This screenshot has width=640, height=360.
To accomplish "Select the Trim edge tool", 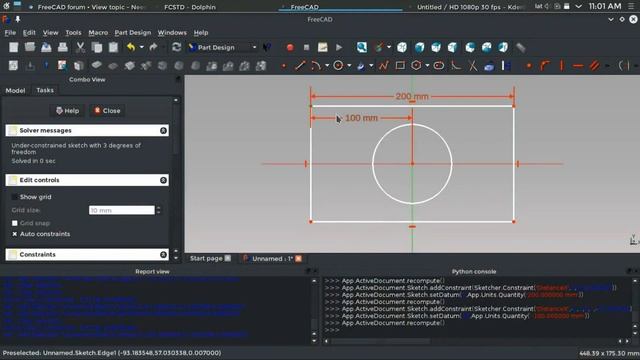I will click(472, 65).
